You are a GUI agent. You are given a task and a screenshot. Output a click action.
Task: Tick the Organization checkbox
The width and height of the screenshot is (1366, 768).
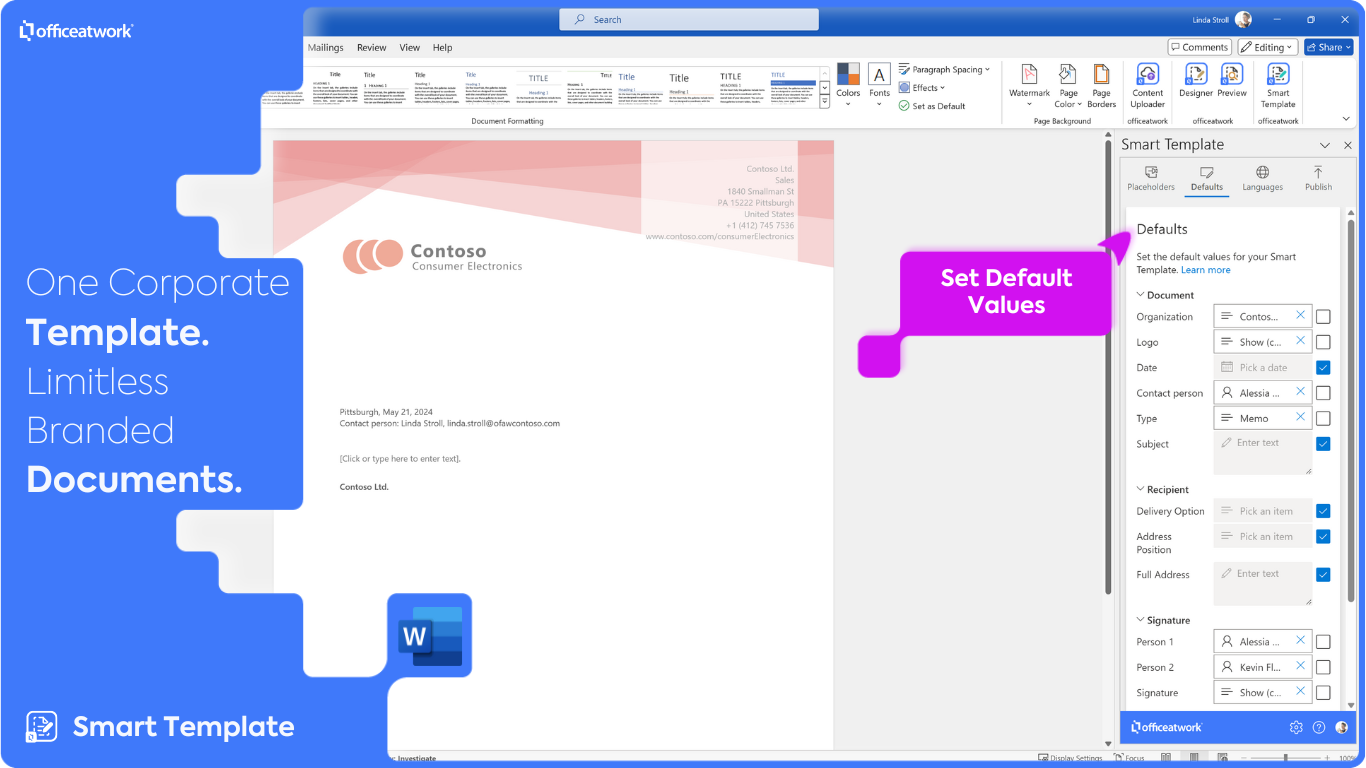(1323, 317)
